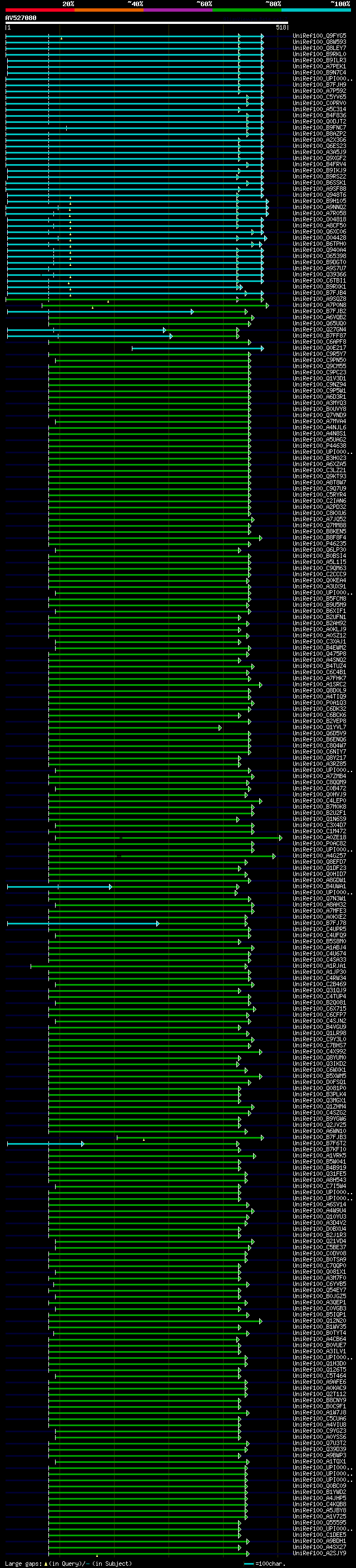Image resolution: width=356 pixels, height=1568 pixels.
Task: Select hit label UniRef100_P46235
Action: (319, 544)
